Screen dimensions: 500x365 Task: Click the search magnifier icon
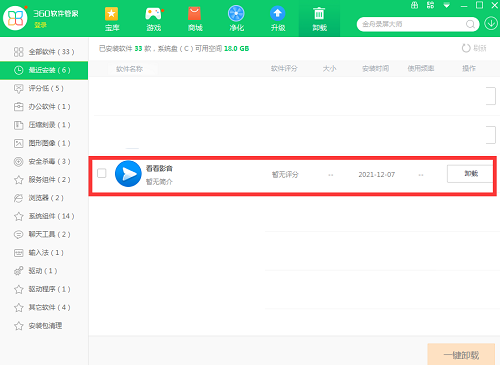click(470, 24)
